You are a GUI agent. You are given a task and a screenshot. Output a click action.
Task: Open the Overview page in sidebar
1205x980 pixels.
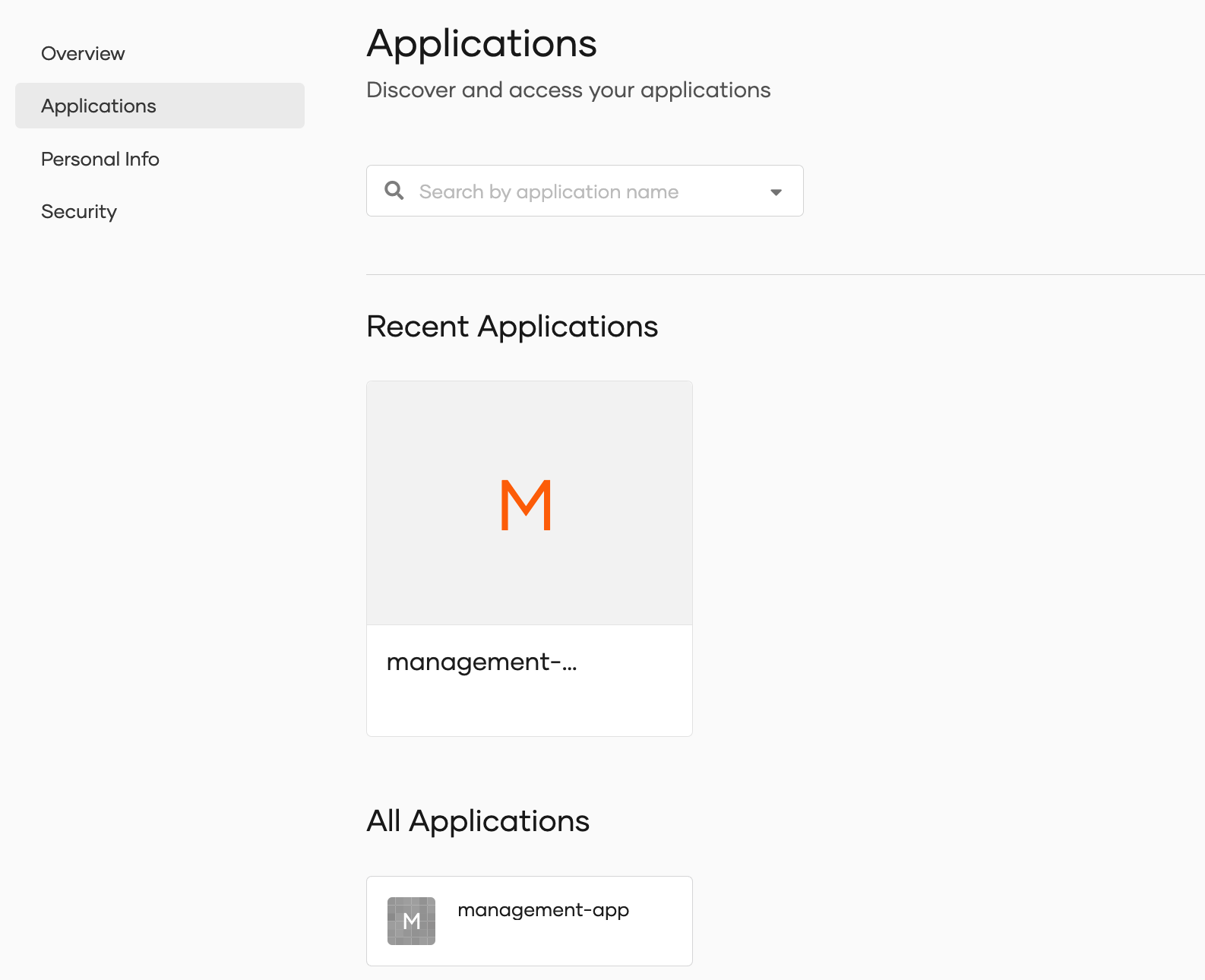83,53
